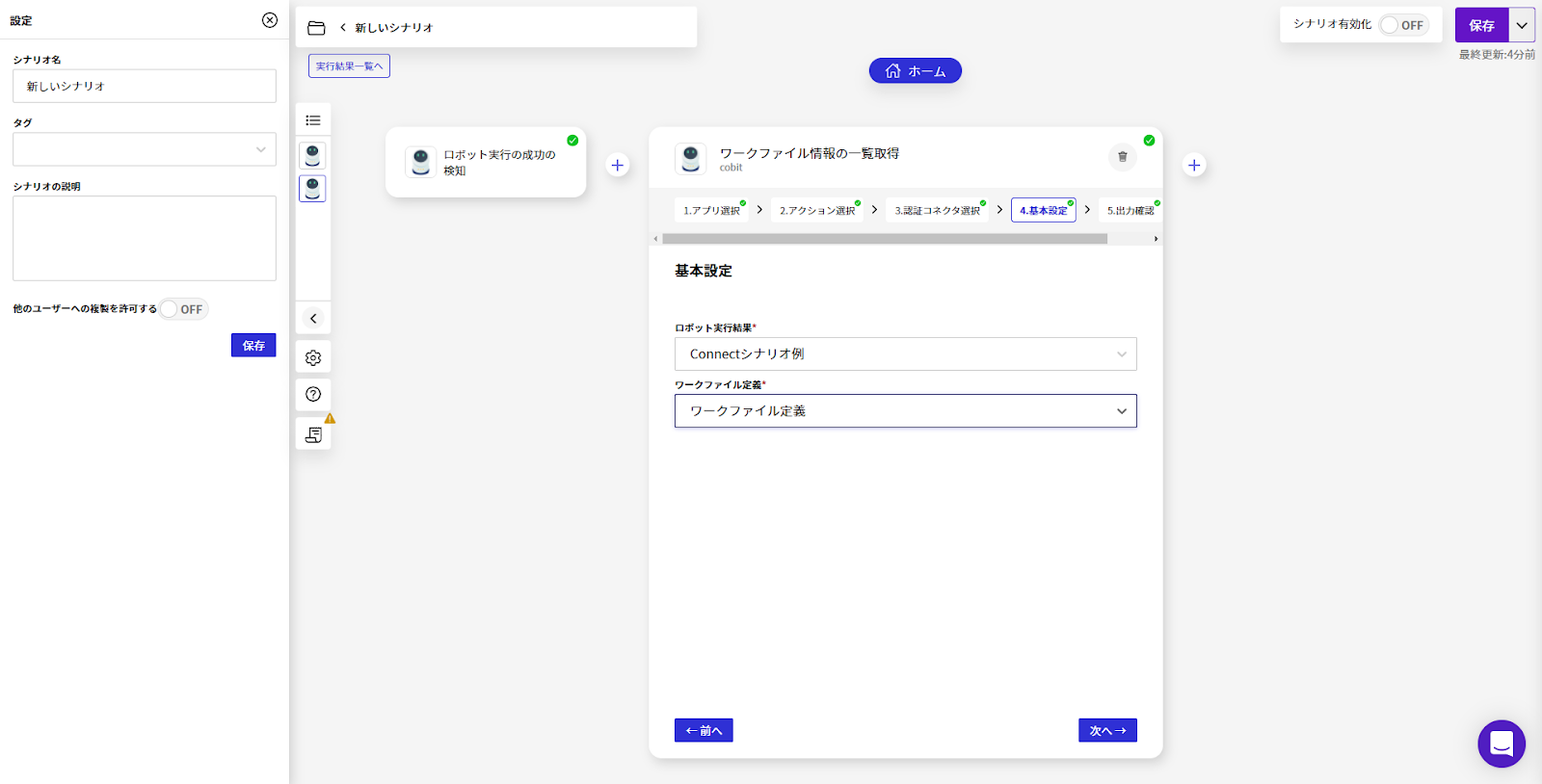Add step after ワークファイル情報の一覧取得 card
Viewport: 1542px width, 784px height.
tap(1194, 165)
